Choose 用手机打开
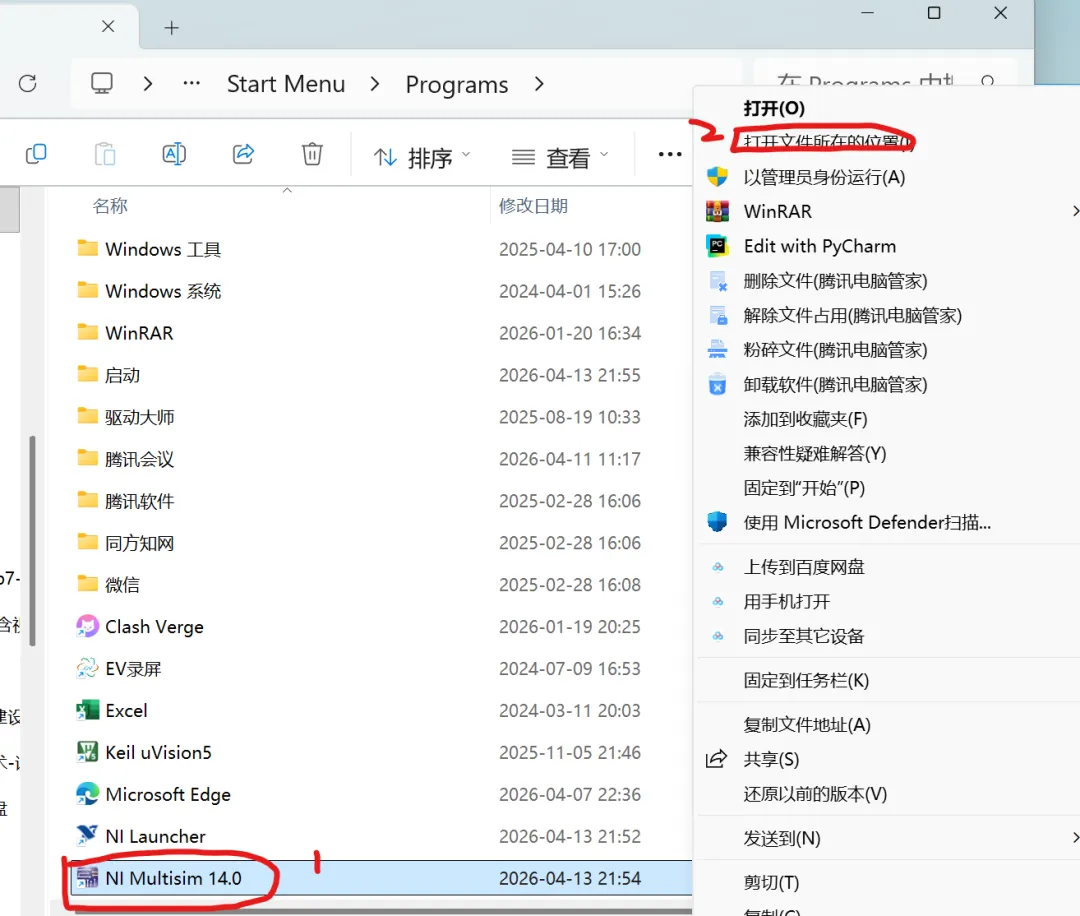 pyautogui.click(x=787, y=602)
